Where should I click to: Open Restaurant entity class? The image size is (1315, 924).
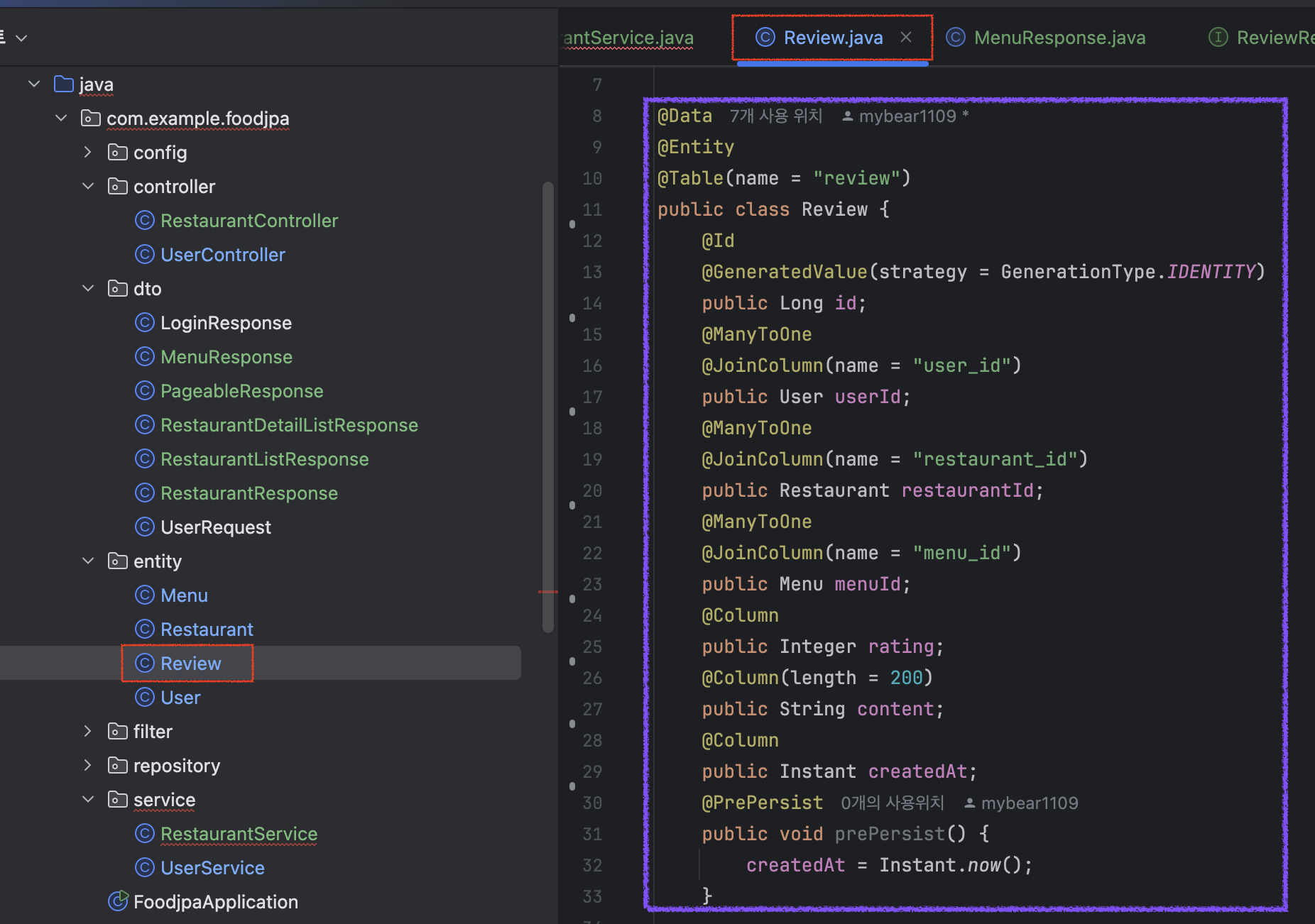[x=207, y=629]
